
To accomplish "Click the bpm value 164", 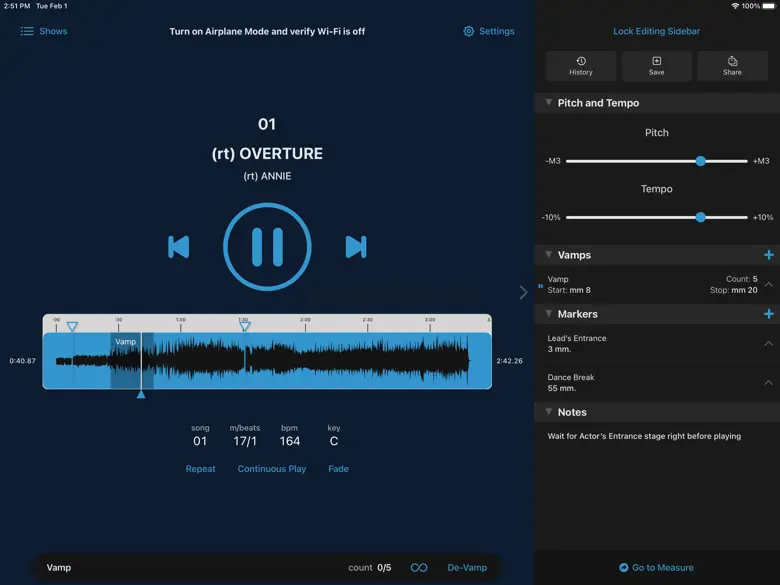I will pyautogui.click(x=290, y=441).
